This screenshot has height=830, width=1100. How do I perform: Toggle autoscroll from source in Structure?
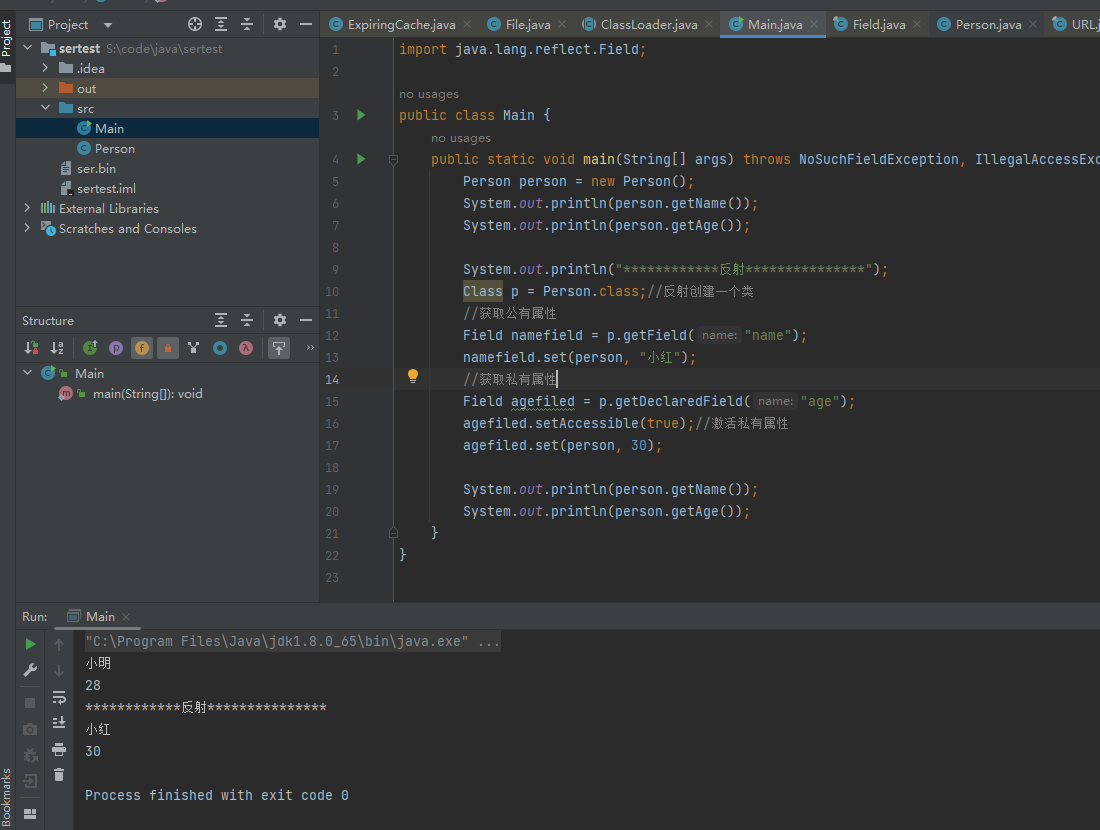[279, 348]
